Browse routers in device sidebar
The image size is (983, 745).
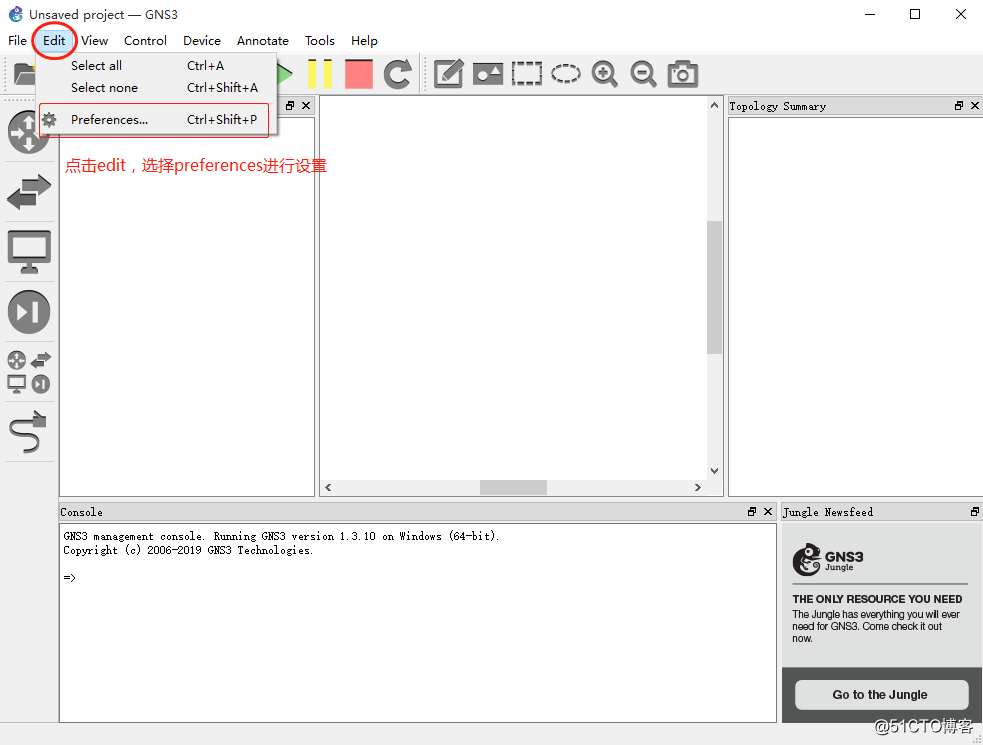tap(28, 133)
